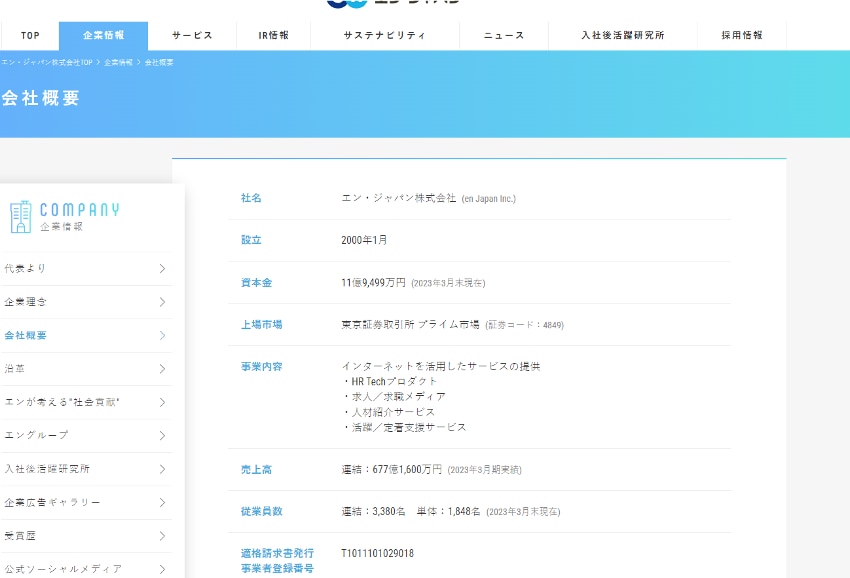The width and height of the screenshot is (850, 578).
Task: Click the chevron arrow beside 沿革
Action: pos(162,369)
